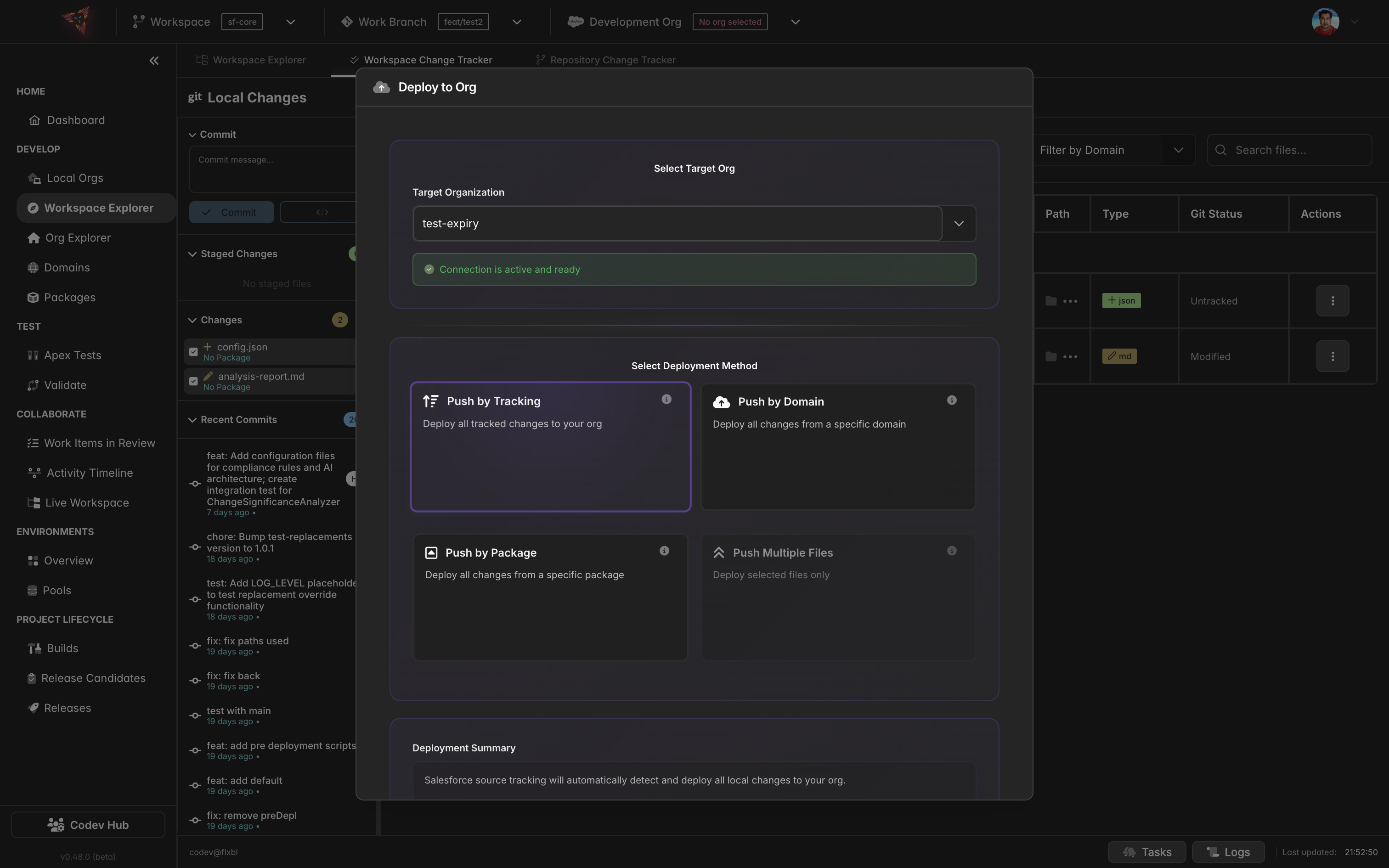Collapse the Changes section

tap(192, 320)
